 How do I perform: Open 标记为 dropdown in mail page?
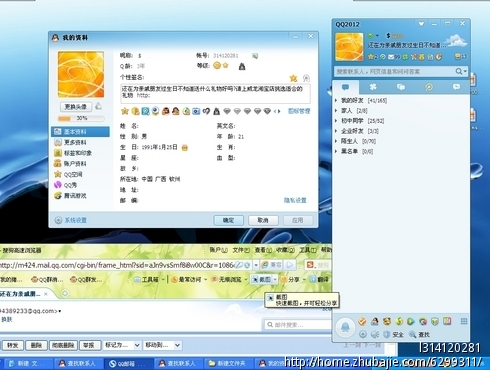[122, 345]
